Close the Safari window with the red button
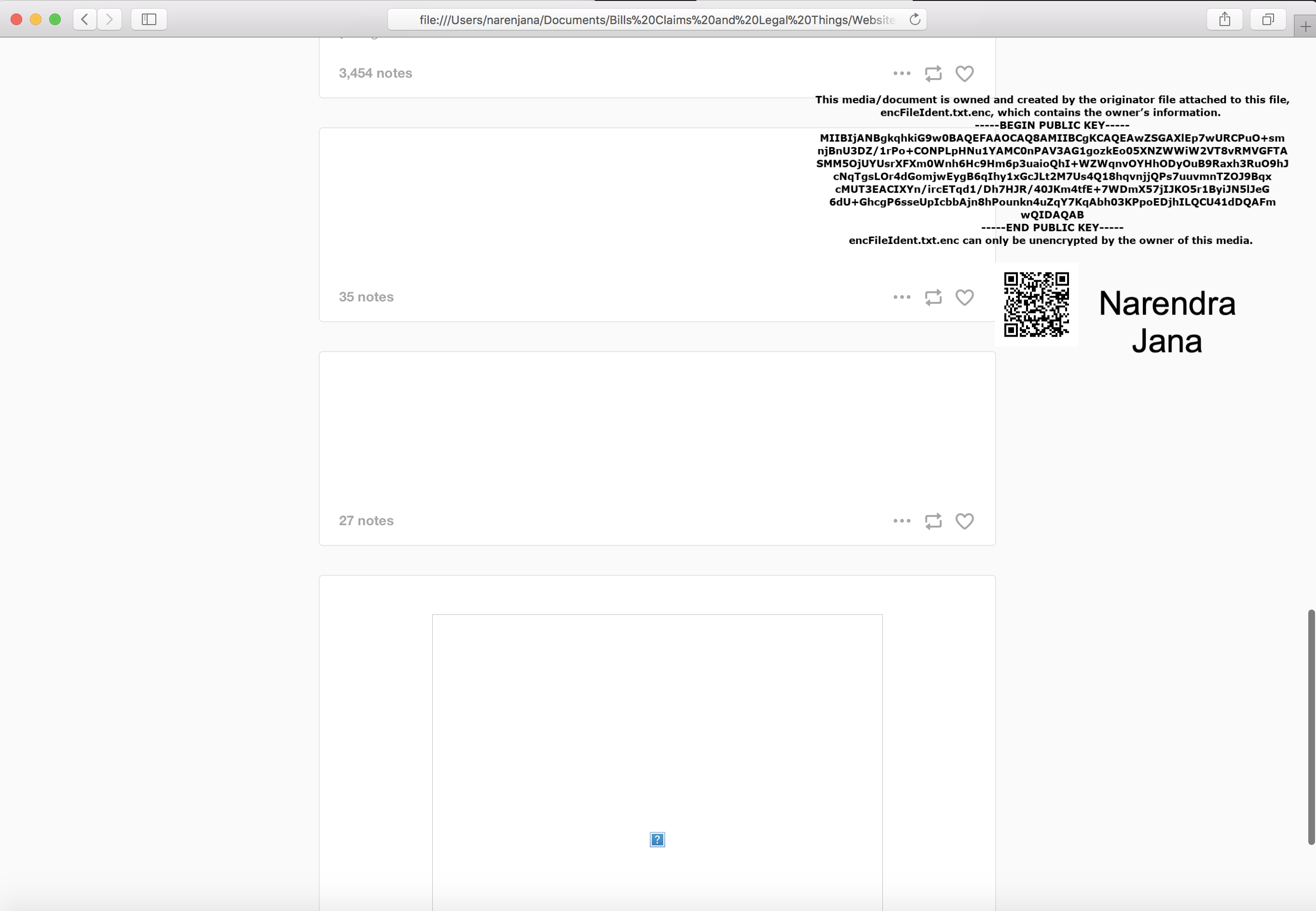Screen dimensions: 1316x911 pos(16,19)
